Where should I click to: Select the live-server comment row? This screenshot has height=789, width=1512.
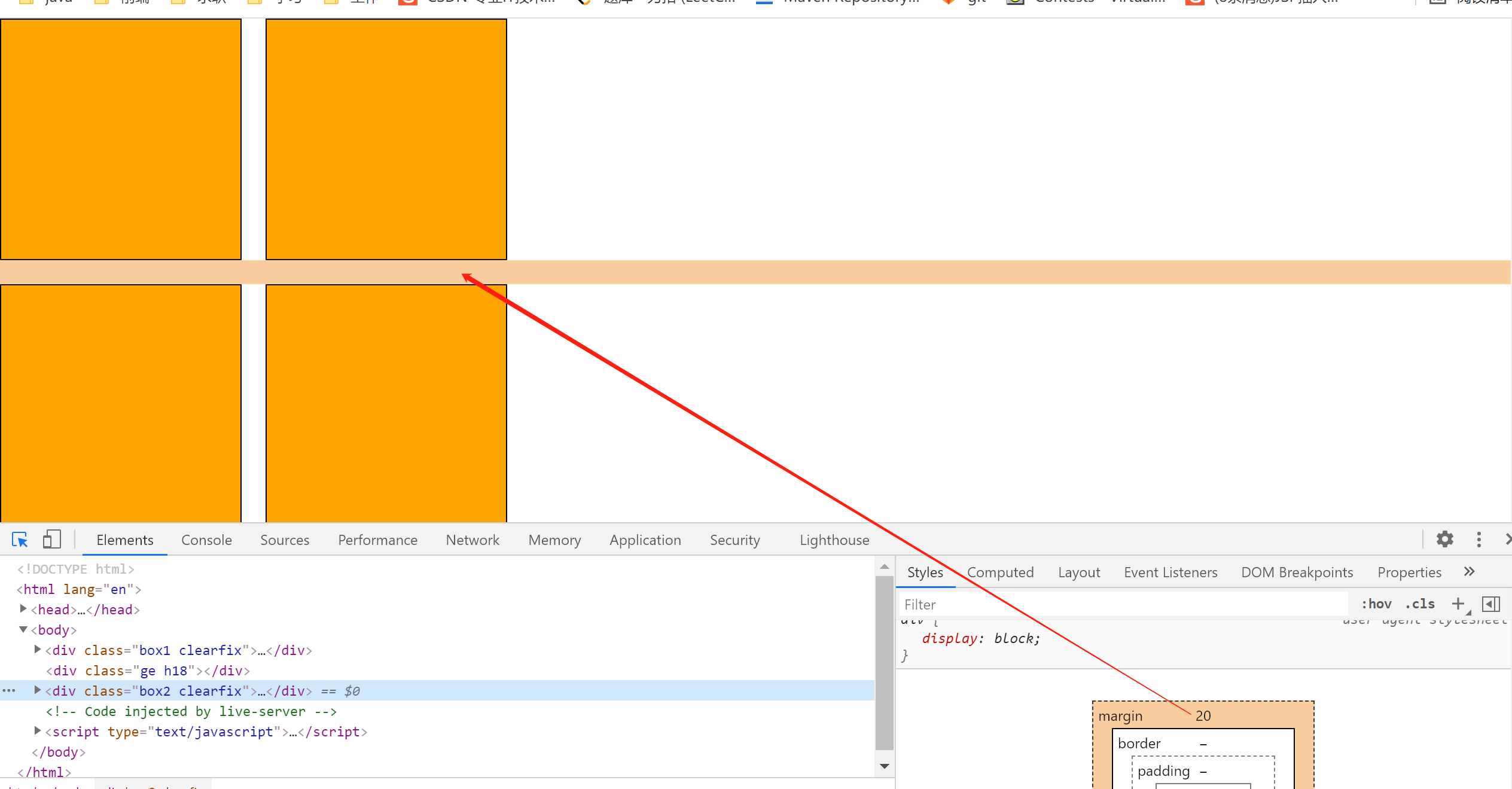coord(437,711)
